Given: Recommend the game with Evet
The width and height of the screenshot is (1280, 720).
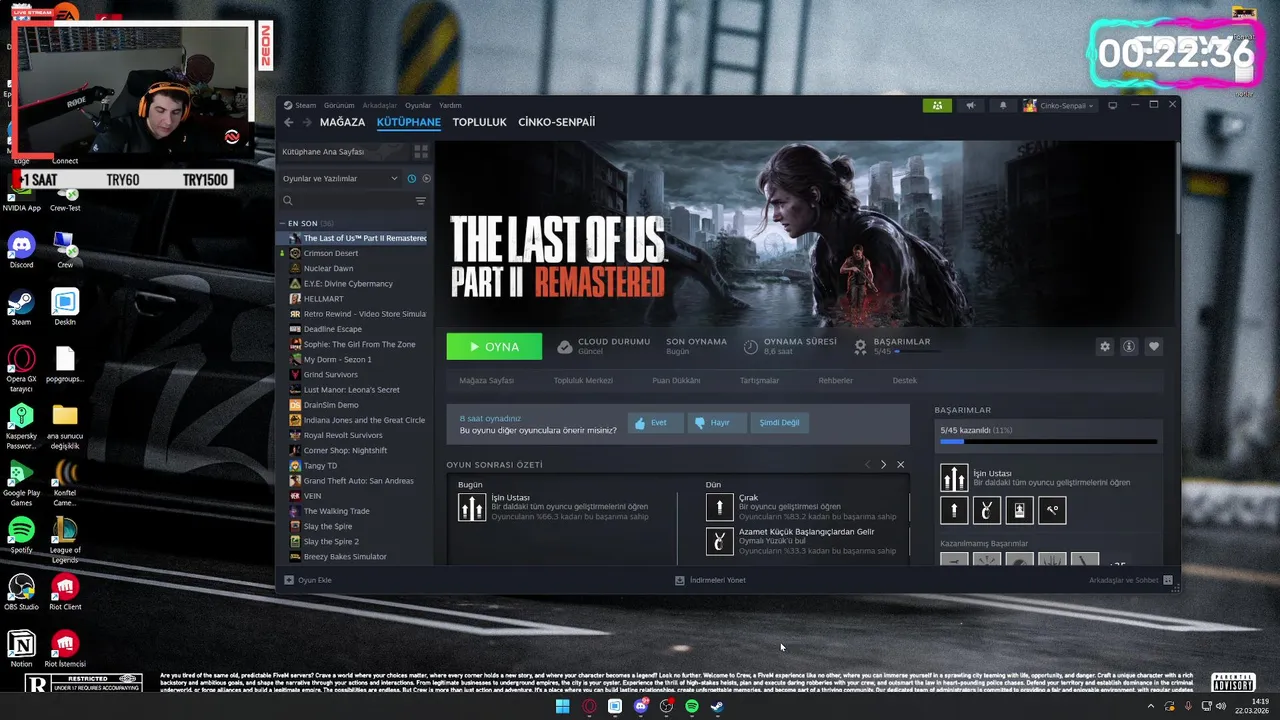Looking at the screenshot, I should tap(655, 423).
